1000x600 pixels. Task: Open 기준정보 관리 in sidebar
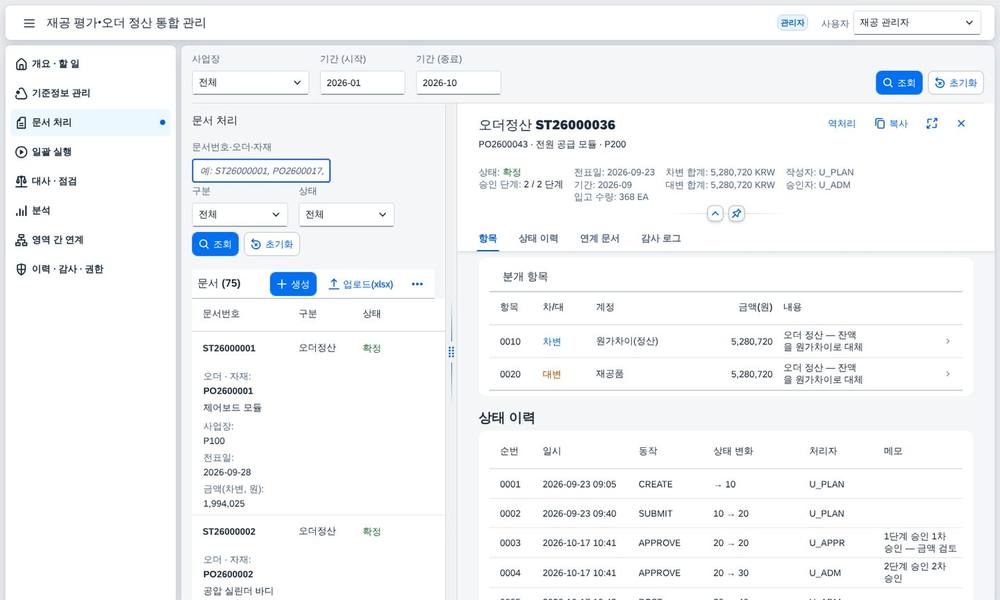(x=91, y=93)
